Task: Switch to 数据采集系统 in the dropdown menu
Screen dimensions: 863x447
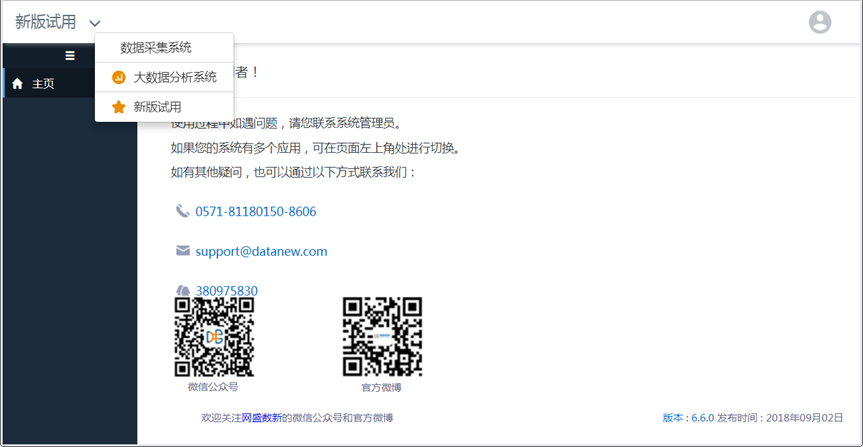Action: (156, 47)
